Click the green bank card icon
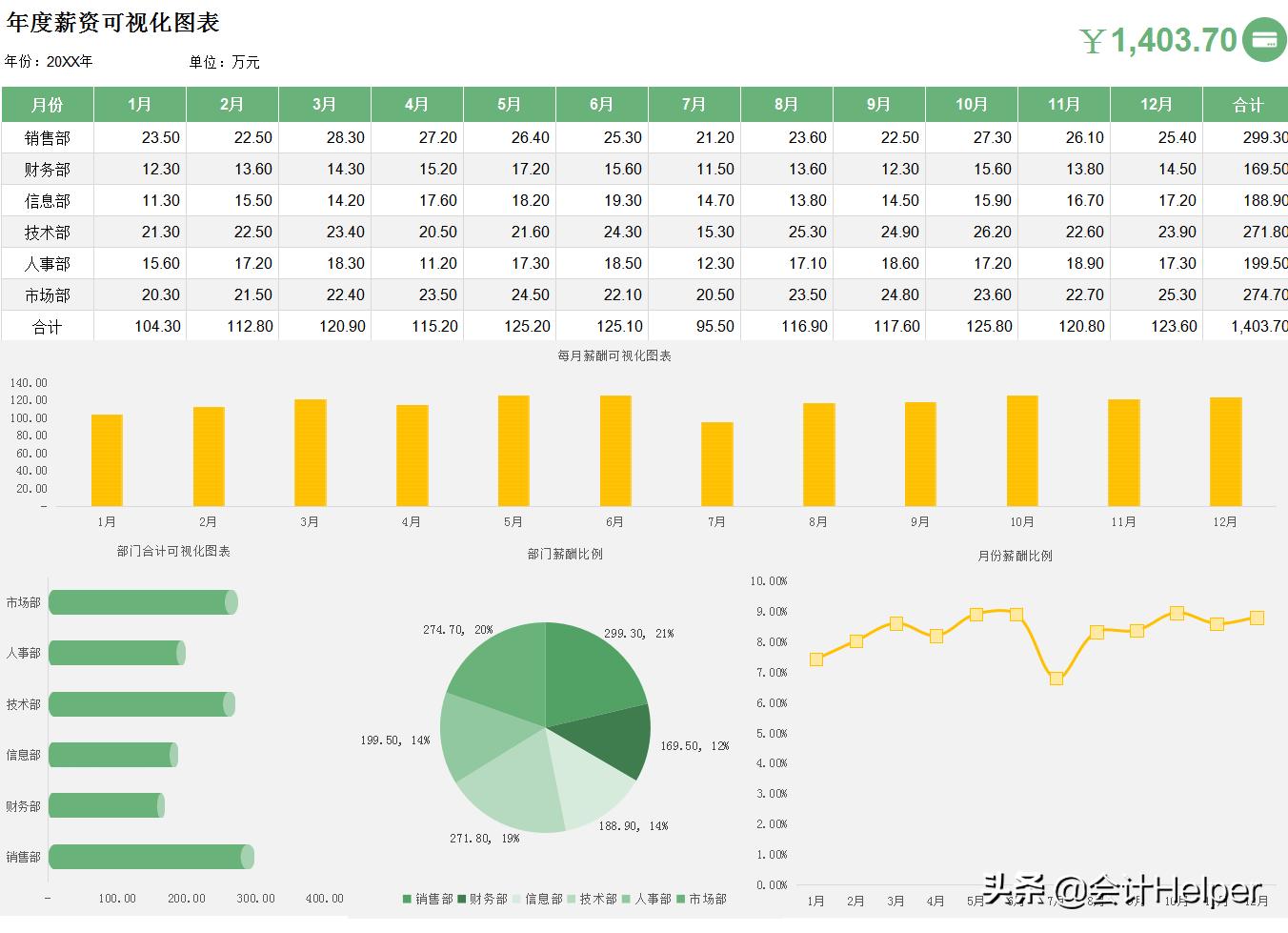This screenshot has height=933, width=1288. [x=1265, y=40]
